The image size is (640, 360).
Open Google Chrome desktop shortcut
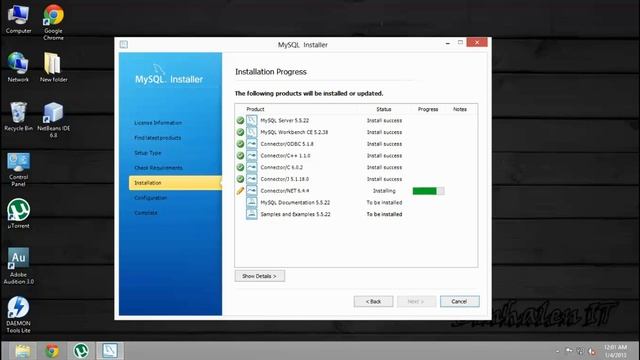pos(53,22)
